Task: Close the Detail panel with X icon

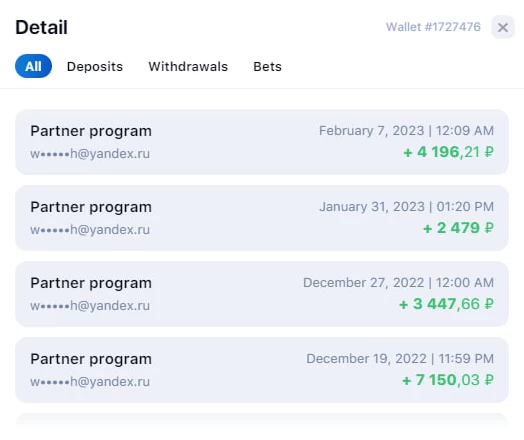Action: pos(503,27)
